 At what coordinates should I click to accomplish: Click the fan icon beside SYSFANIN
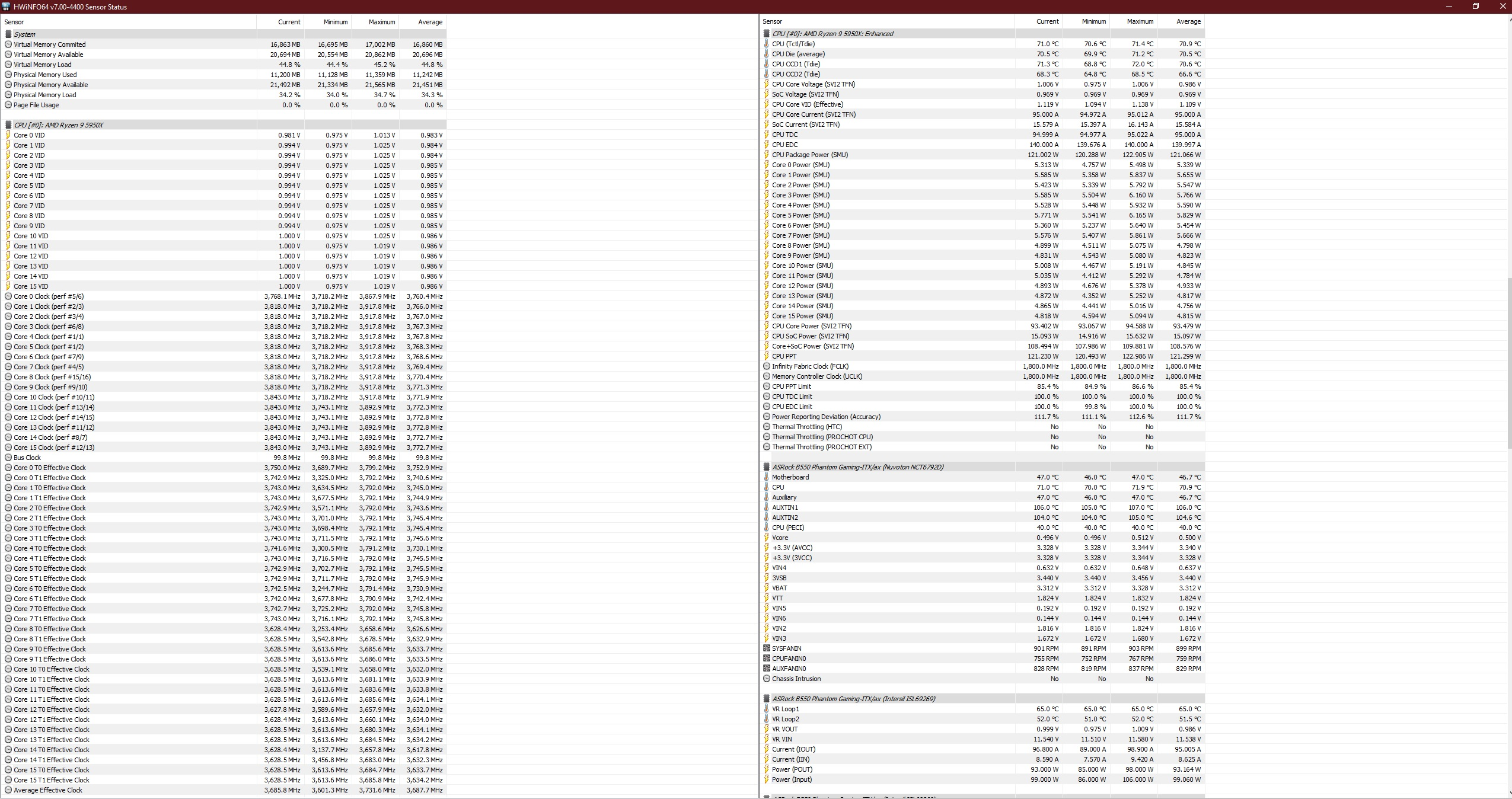click(767, 648)
